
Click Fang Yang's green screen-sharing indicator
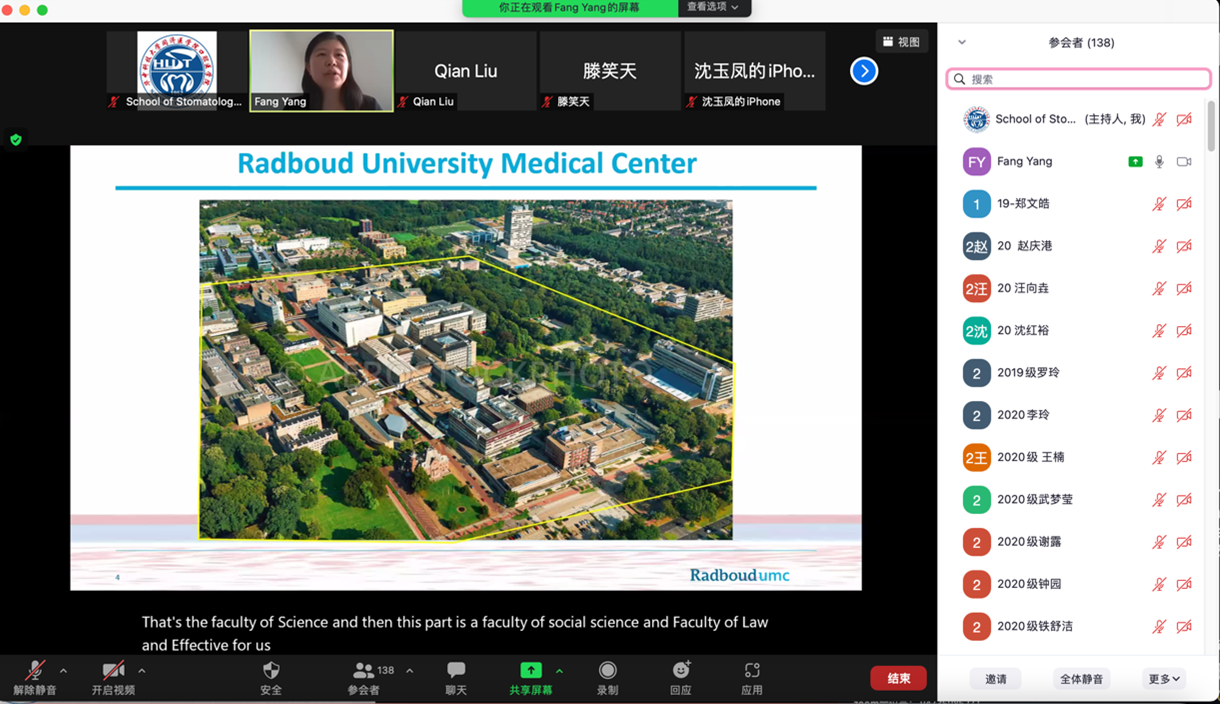(1135, 162)
